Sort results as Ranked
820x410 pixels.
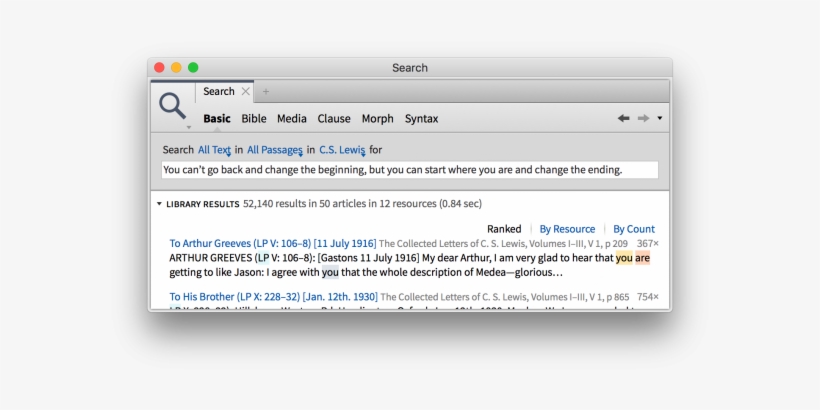(x=504, y=229)
